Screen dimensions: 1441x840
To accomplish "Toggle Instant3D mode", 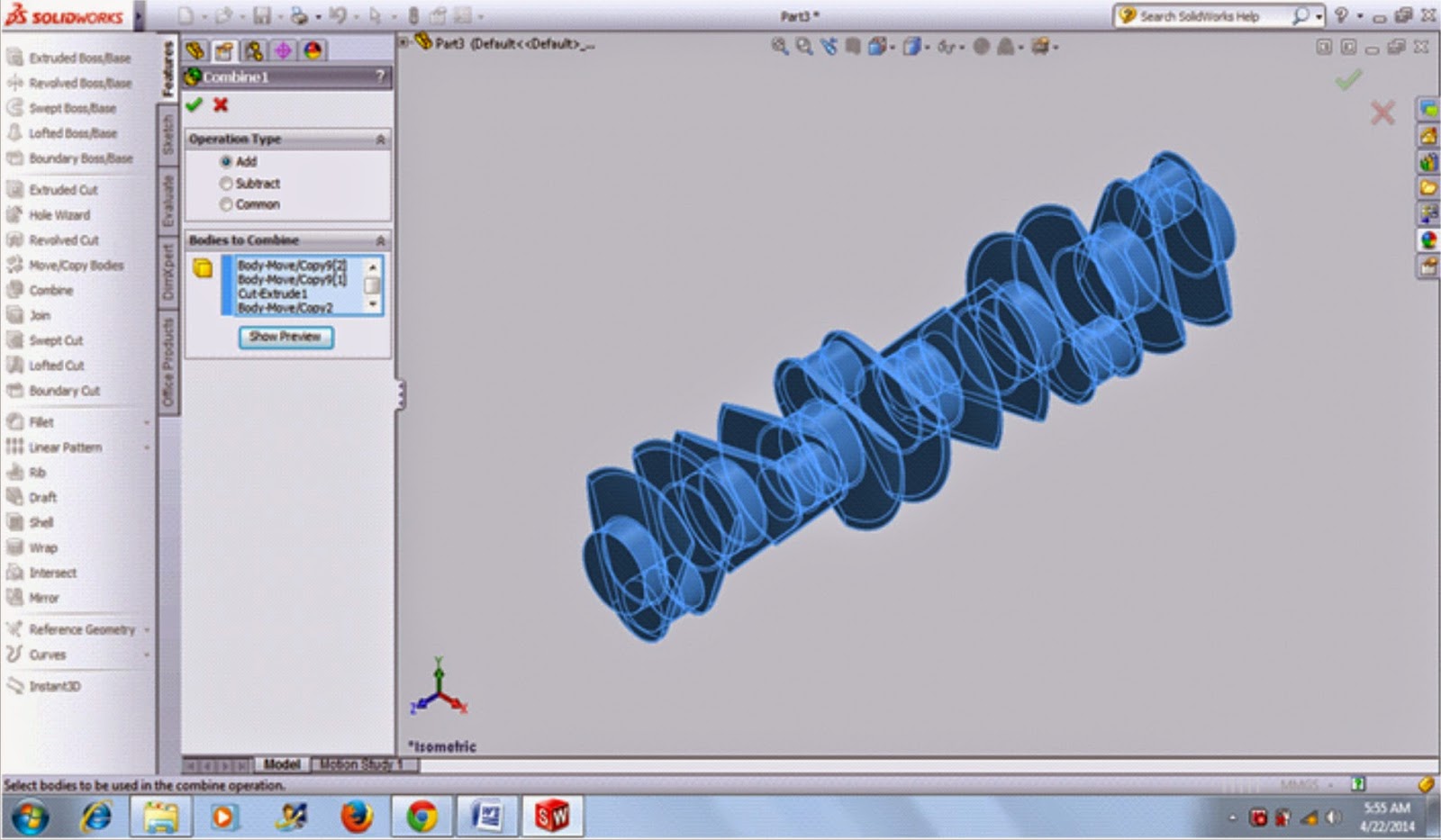I will pos(43,686).
